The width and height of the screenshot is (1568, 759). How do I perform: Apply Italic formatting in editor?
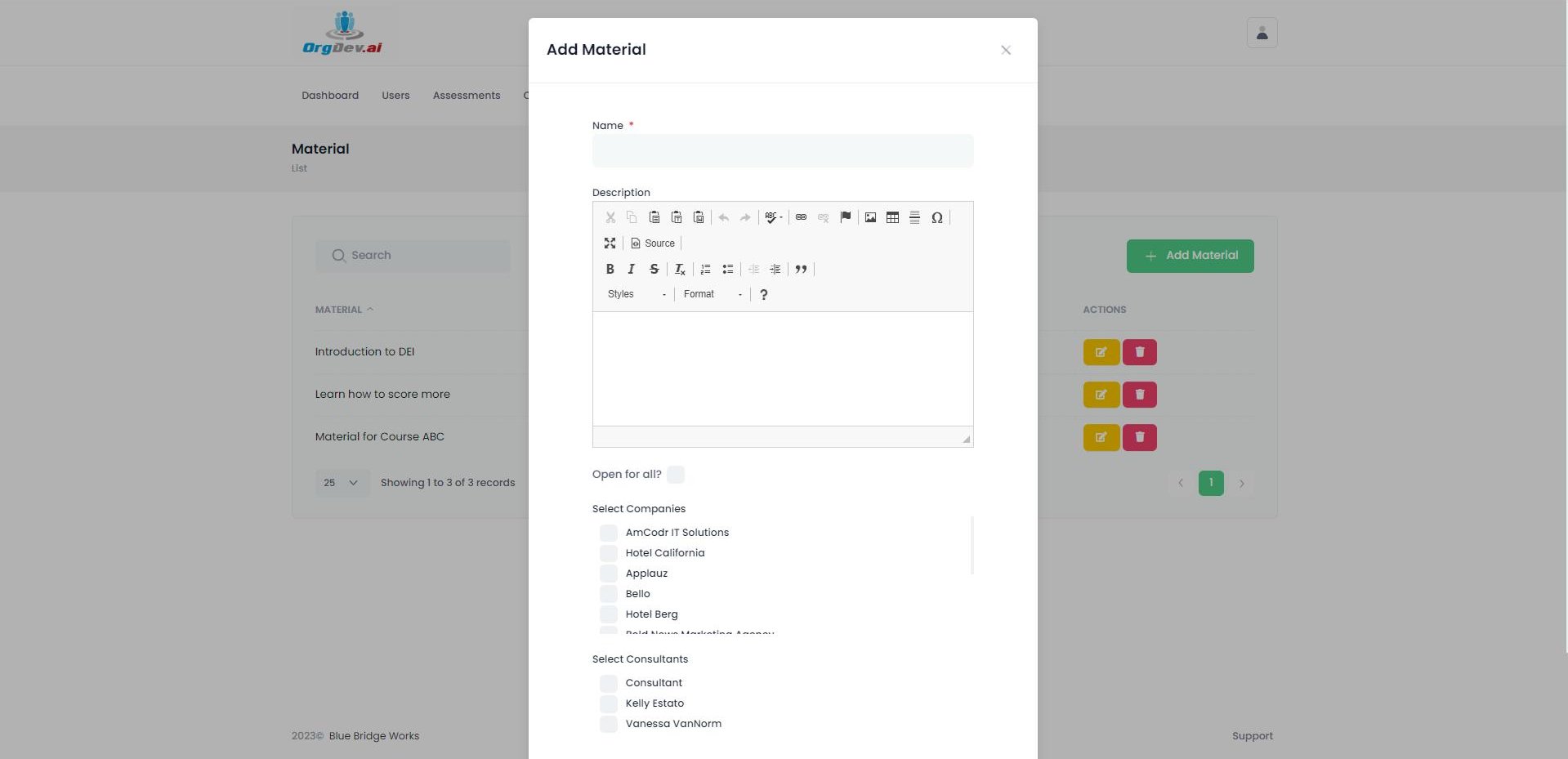click(x=631, y=269)
